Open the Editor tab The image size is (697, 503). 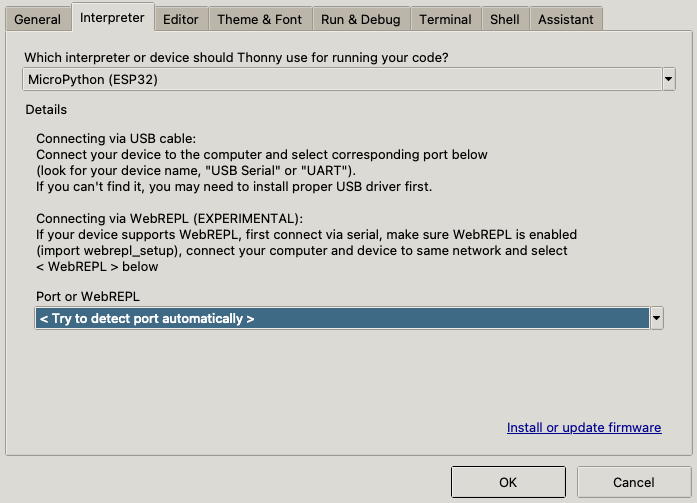pyautogui.click(x=181, y=19)
